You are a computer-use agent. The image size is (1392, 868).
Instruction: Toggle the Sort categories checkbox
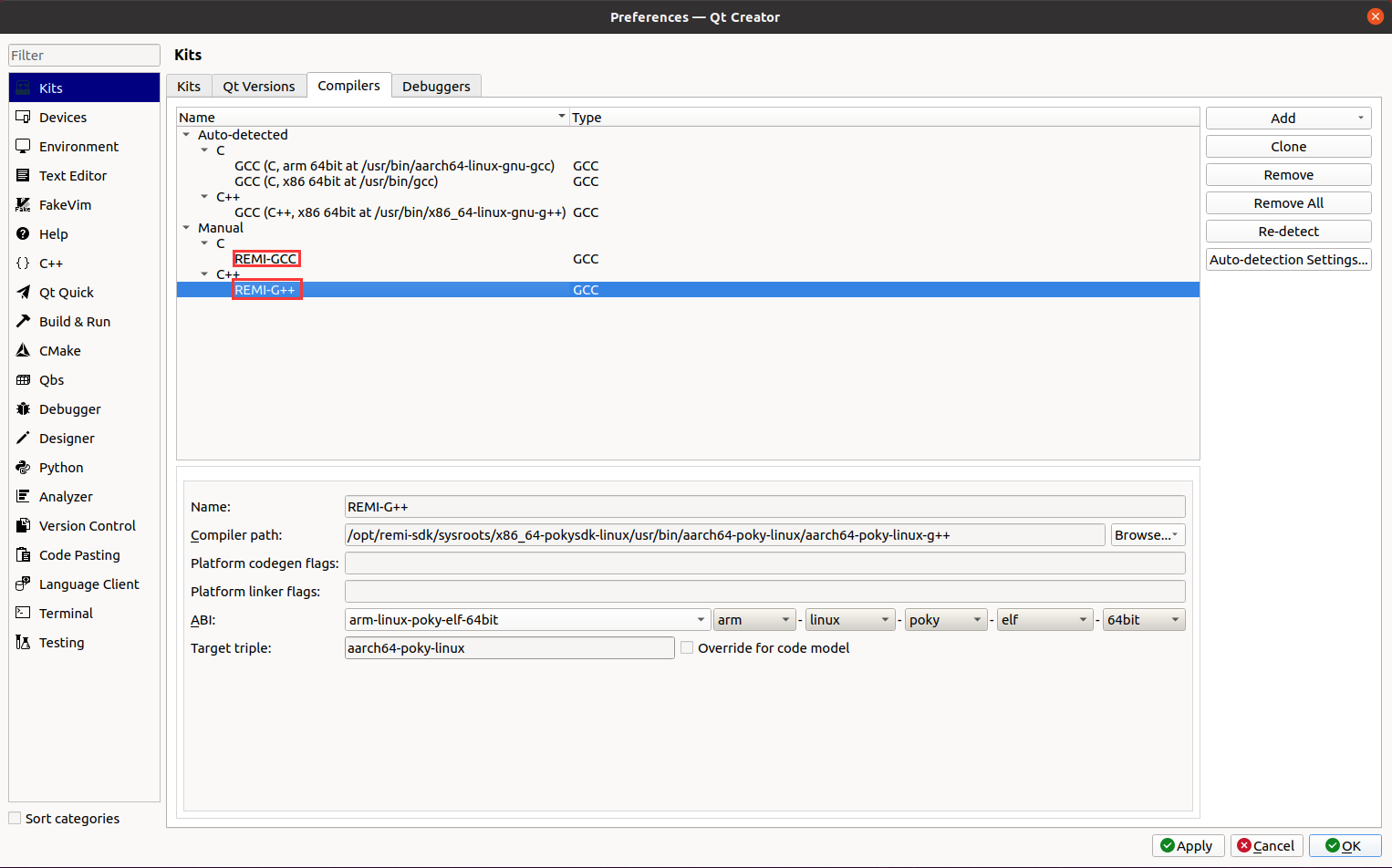click(15, 818)
